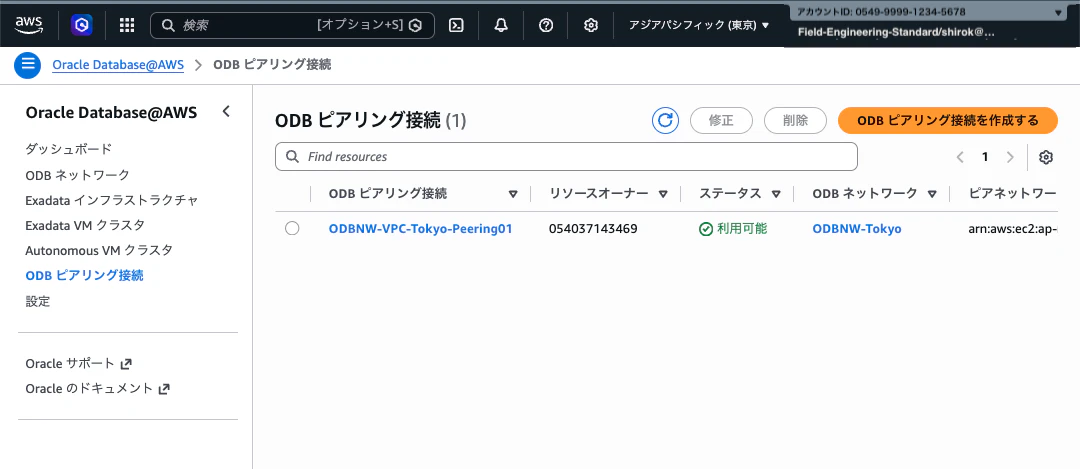
Task: Open table preferences gear icon
Action: point(1046,157)
